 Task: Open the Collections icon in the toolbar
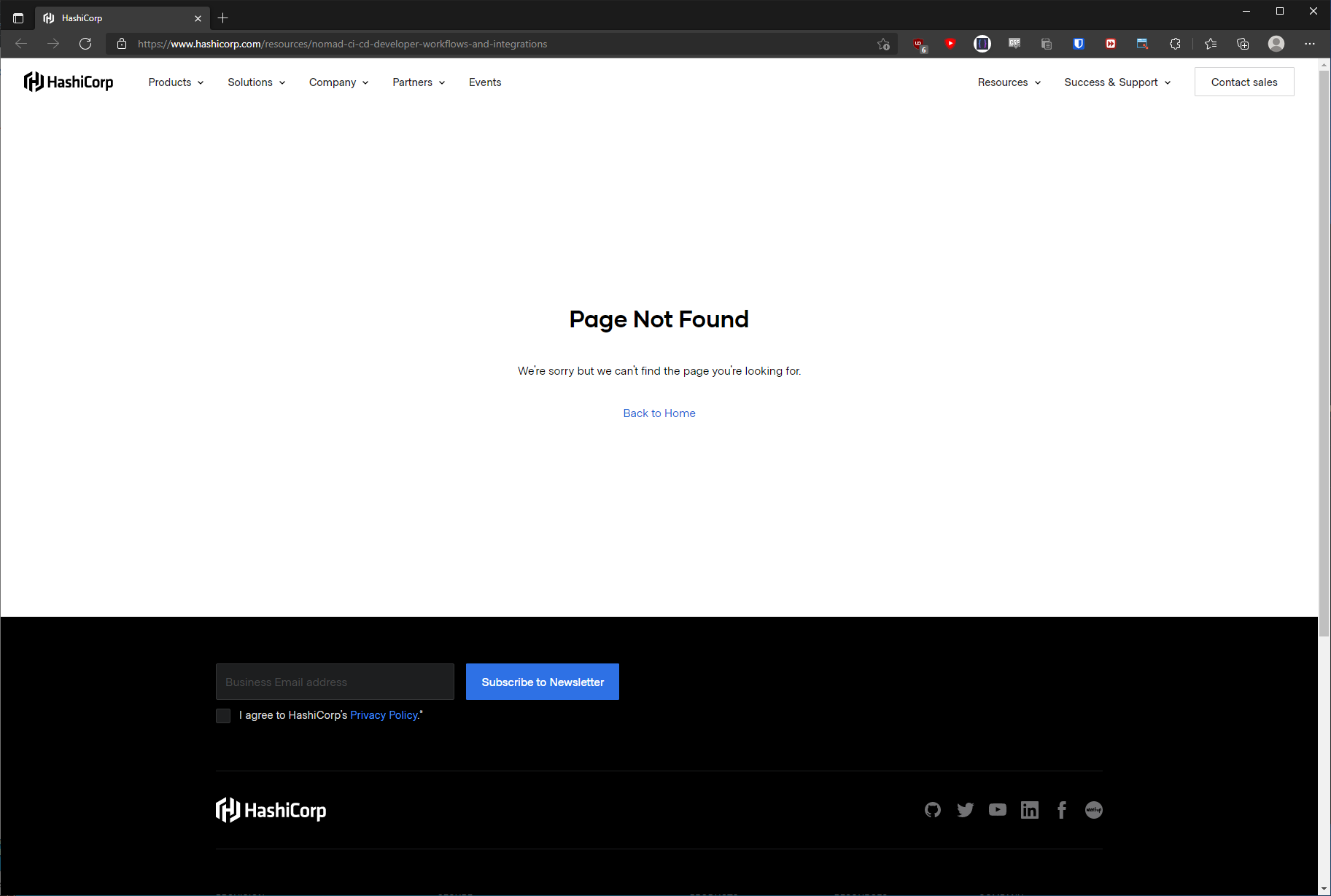(1242, 44)
